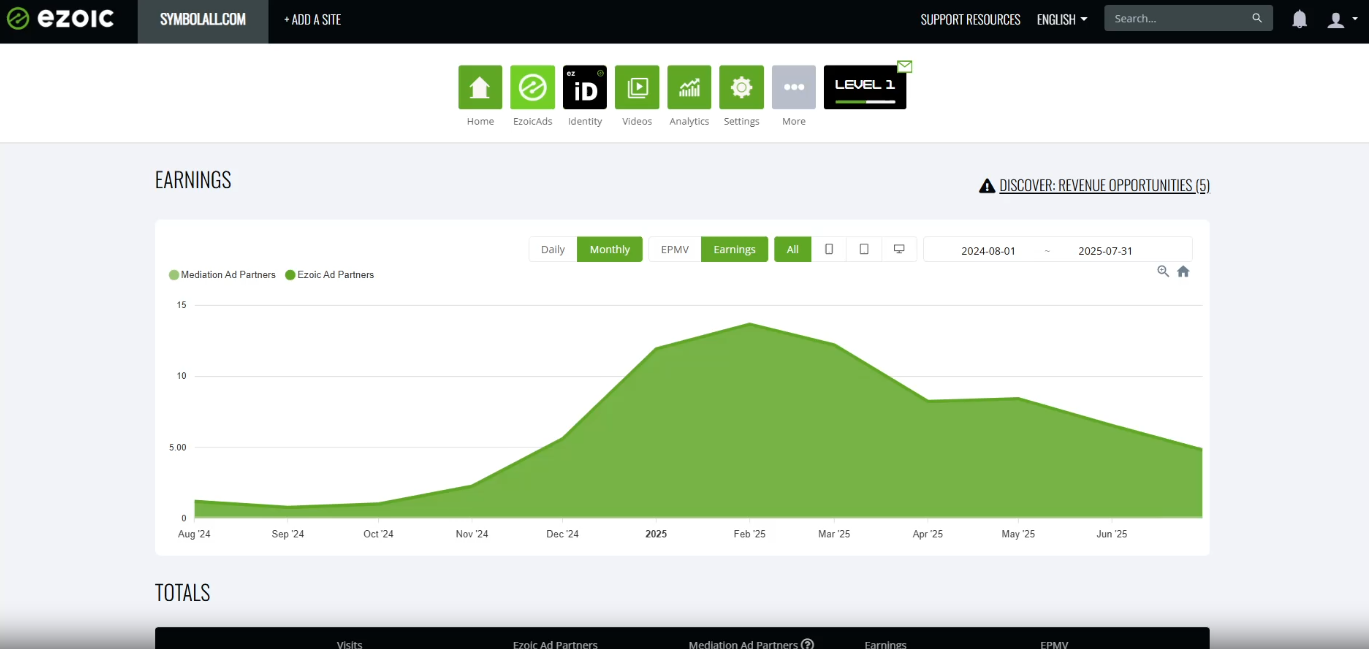Filter chart by mobile device icon

829,249
